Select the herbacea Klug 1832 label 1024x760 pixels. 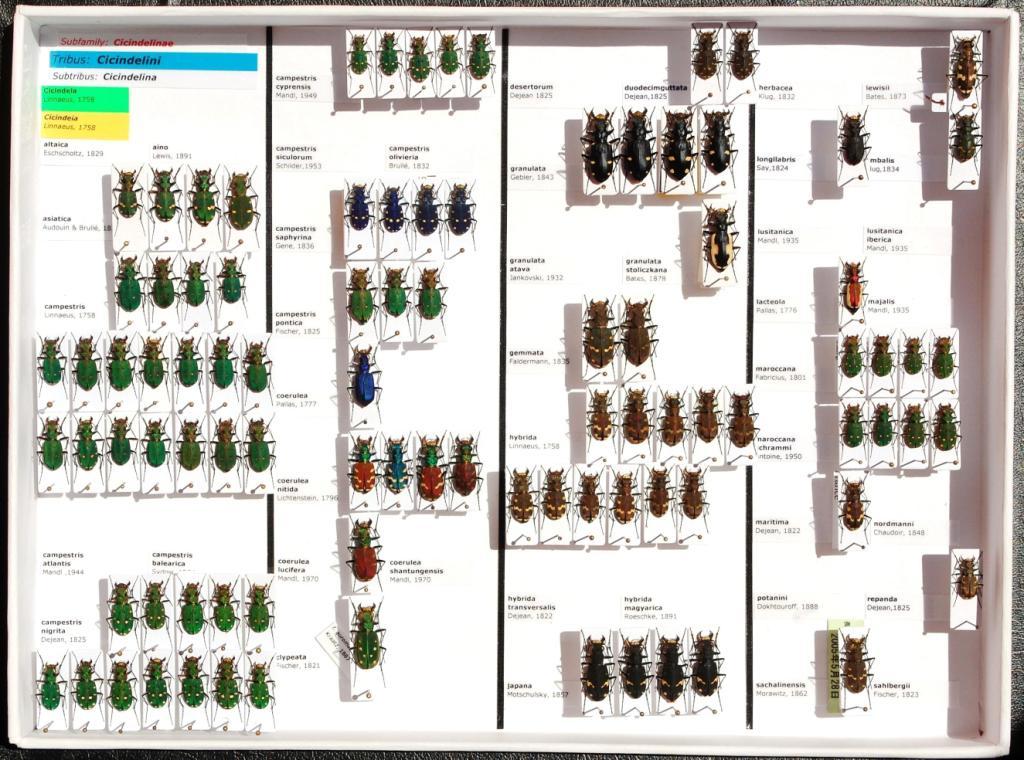click(778, 91)
